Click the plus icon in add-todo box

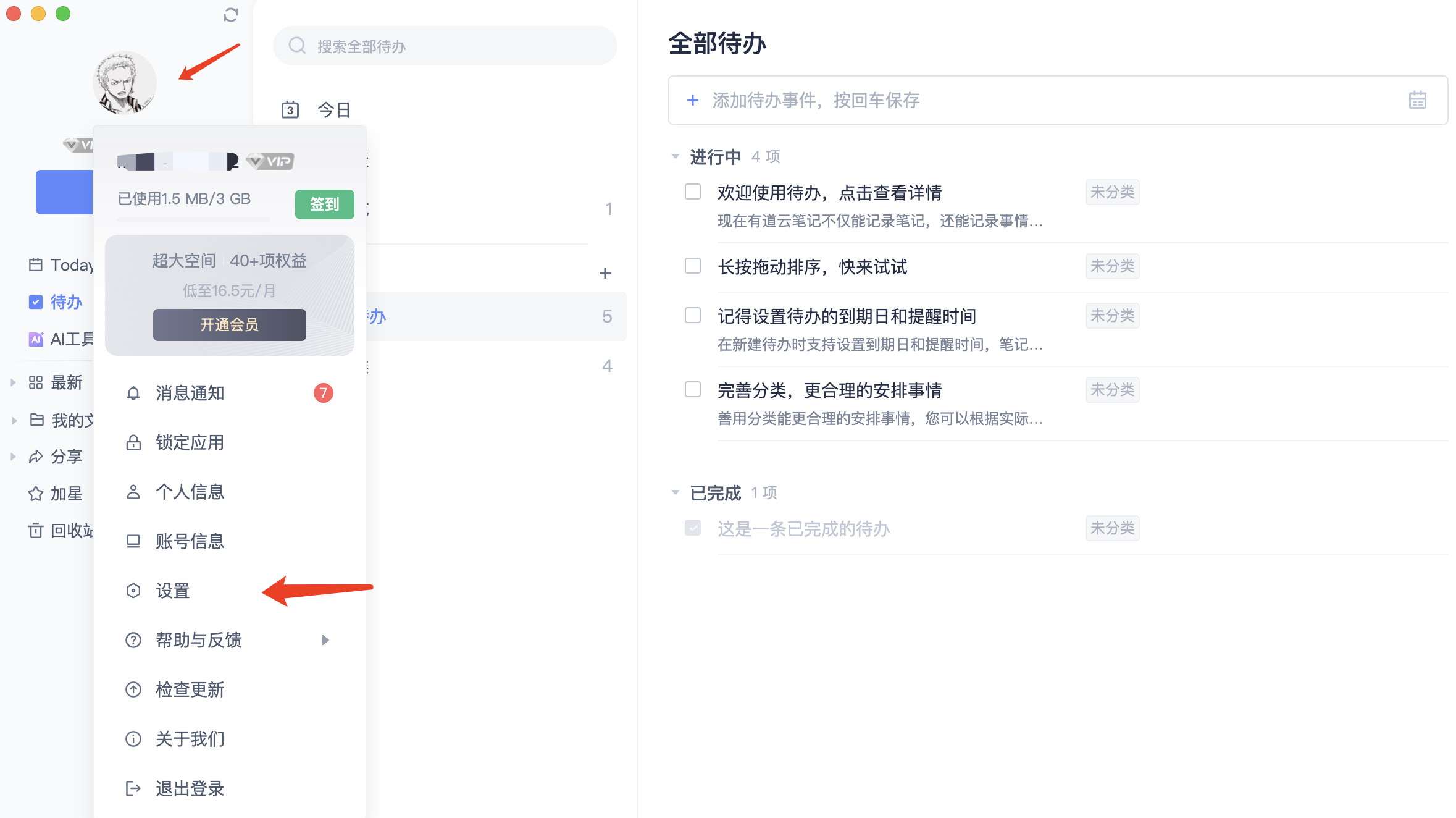coord(693,100)
